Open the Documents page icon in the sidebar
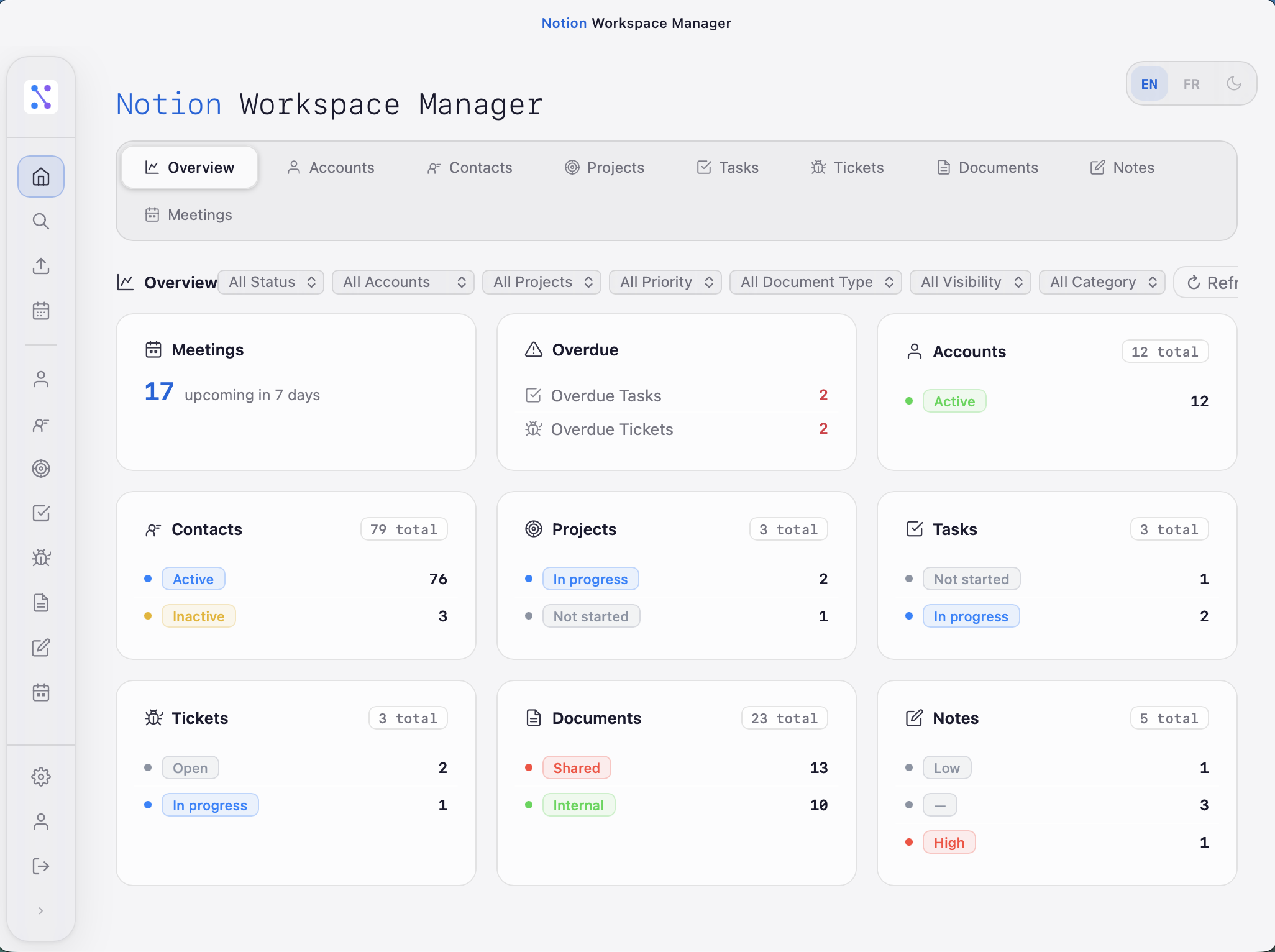Viewport: 1275px width, 952px height. 41,603
